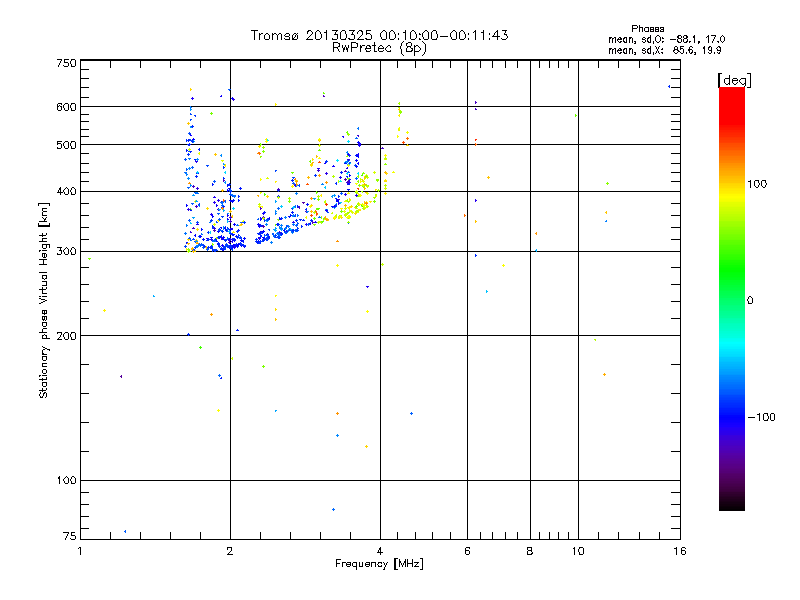The width and height of the screenshot is (800, 600).
Task: Click the frequency axis tick "2"
Action: point(230,551)
